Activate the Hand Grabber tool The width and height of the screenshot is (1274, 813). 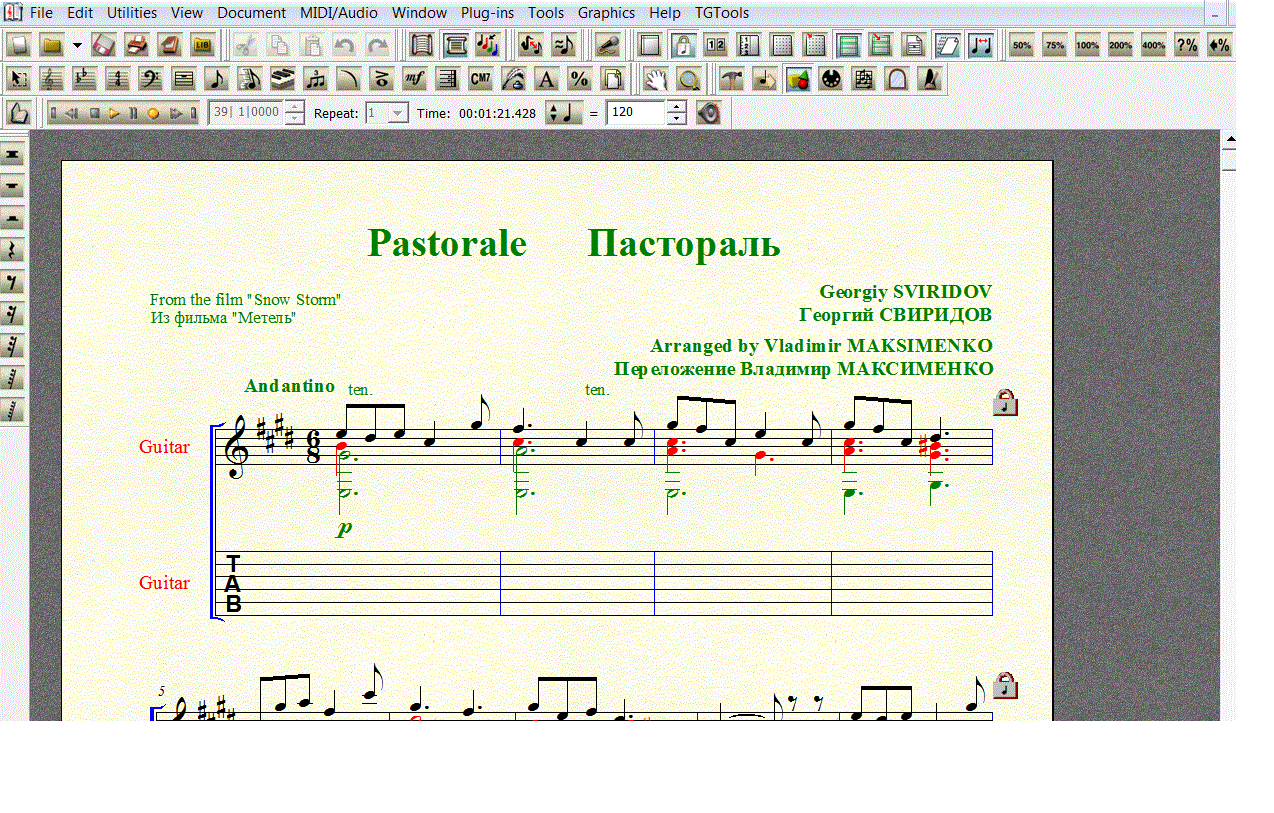(655, 79)
